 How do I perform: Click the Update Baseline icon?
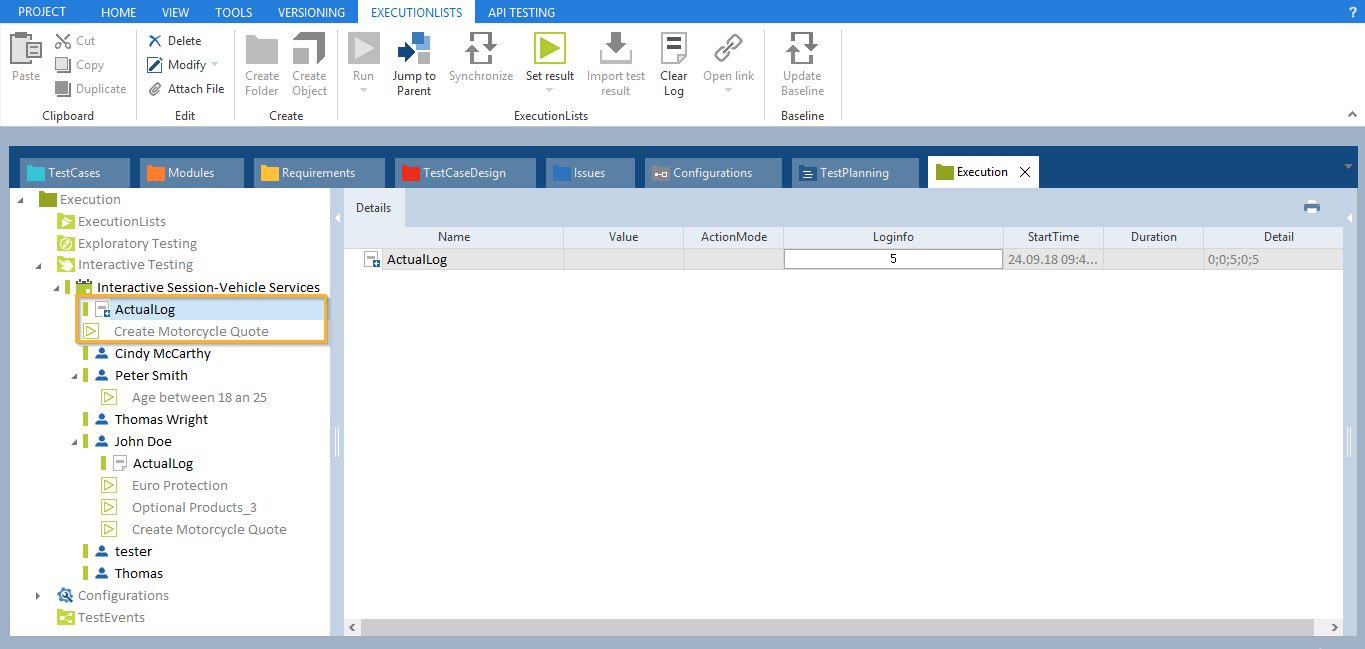(x=801, y=48)
